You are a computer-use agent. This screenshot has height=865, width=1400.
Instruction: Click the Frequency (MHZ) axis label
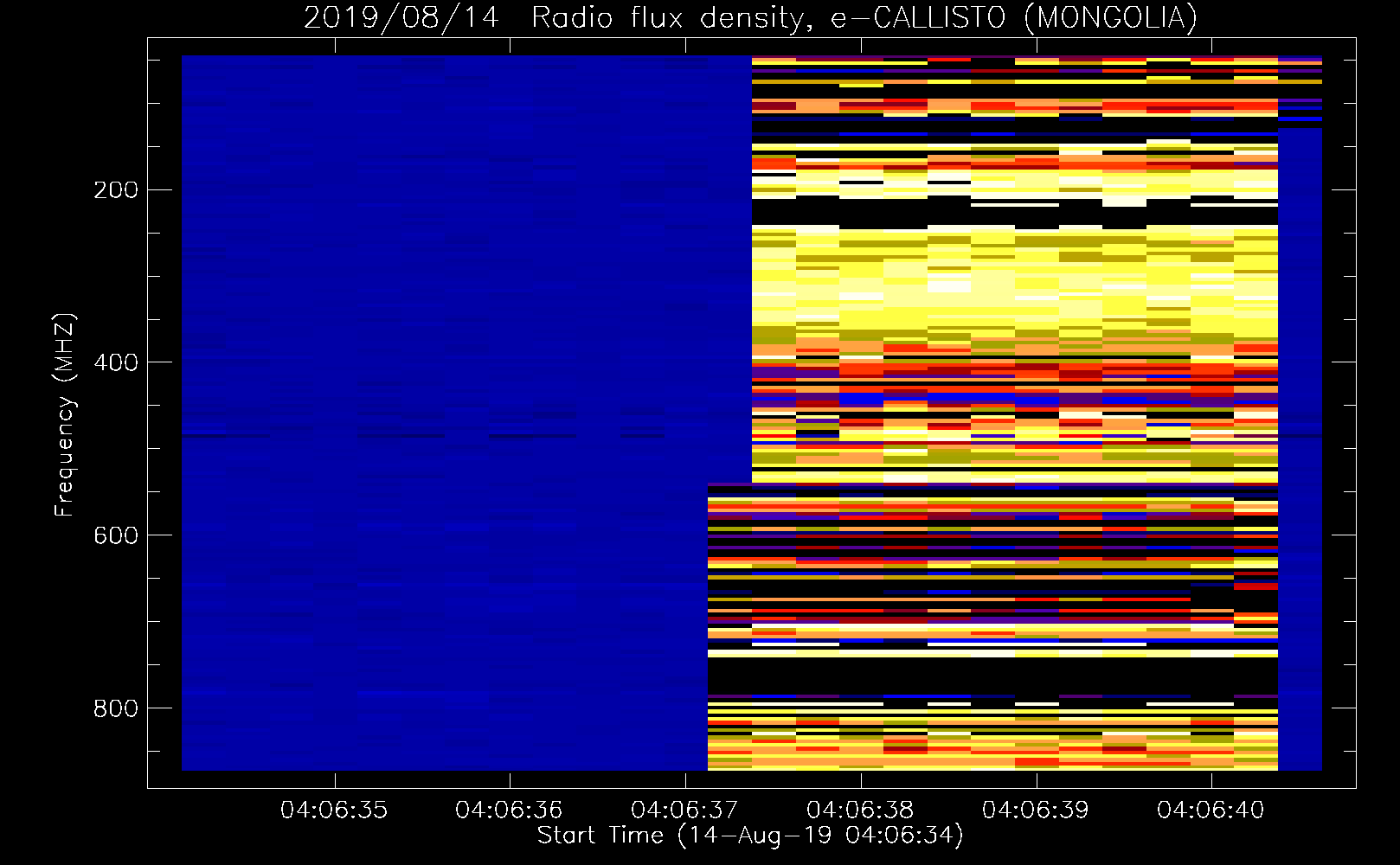(65, 414)
